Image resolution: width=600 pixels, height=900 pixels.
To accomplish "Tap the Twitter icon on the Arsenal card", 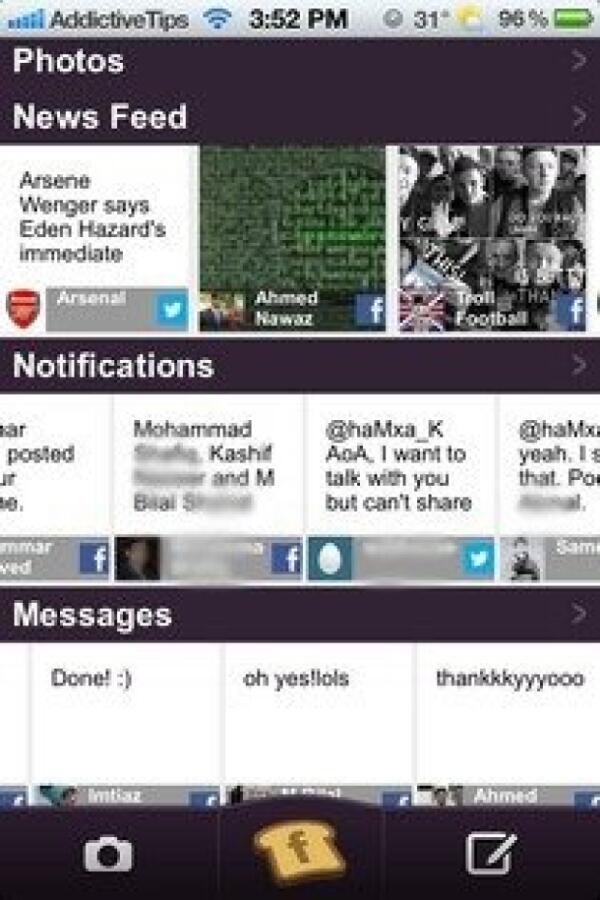I will (171, 311).
